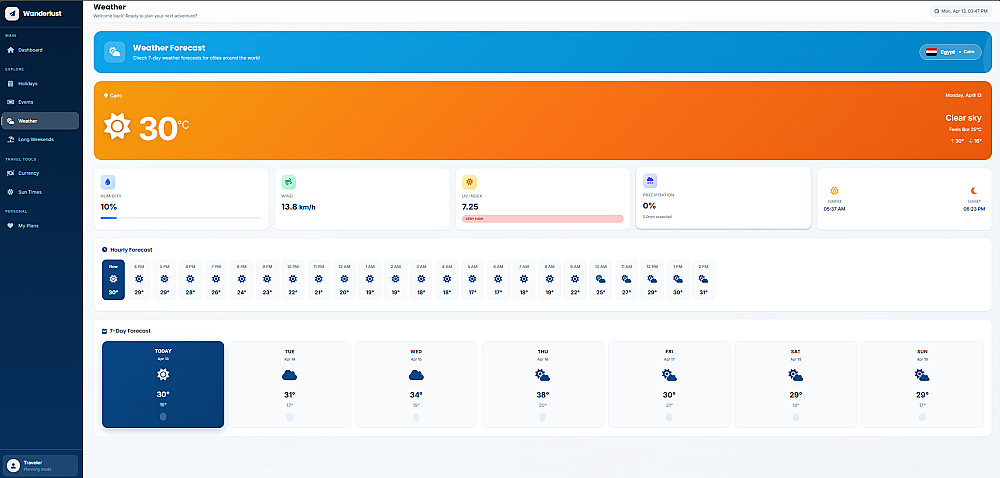Open Holidays in the sidebar
The width and height of the screenshot is (1000, 478).
coord(41,83)
